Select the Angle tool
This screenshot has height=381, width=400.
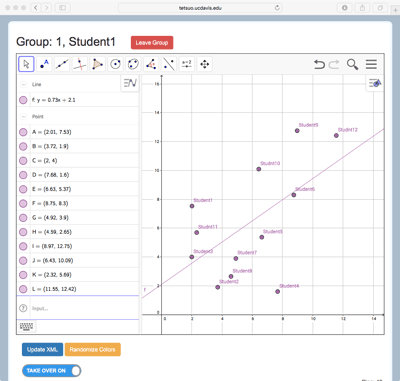(151, 64)
